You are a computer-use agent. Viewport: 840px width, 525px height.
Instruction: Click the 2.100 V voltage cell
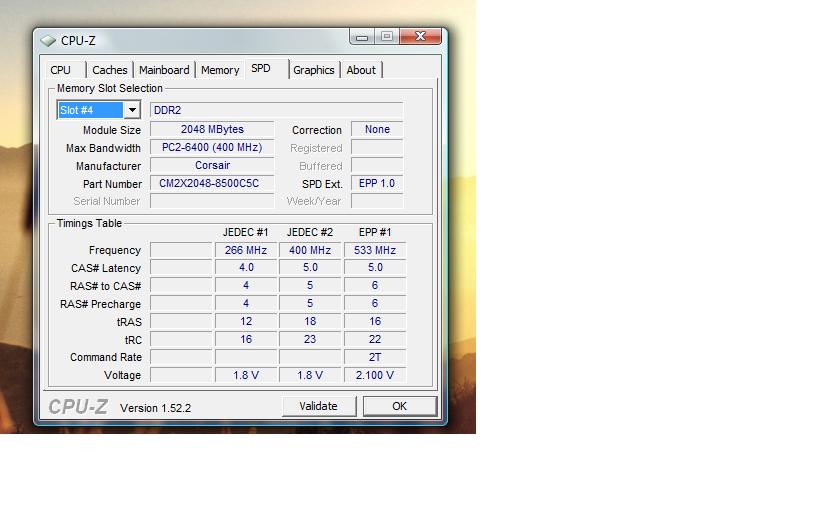pos(375,375)
